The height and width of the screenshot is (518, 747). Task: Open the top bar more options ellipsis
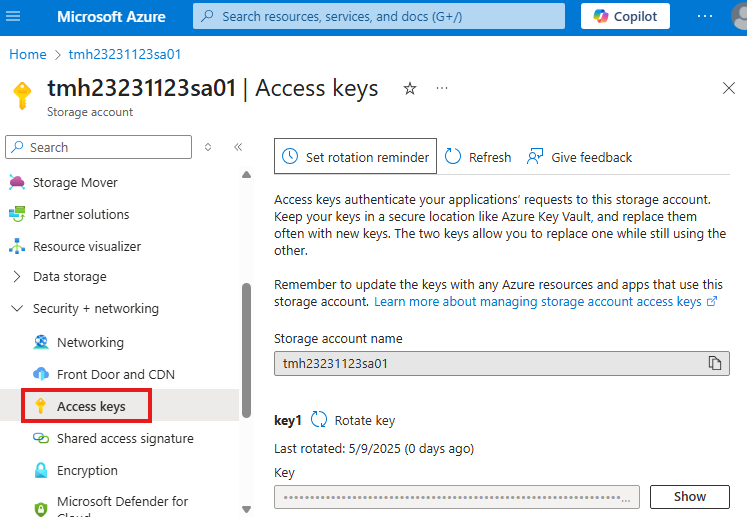705,16
